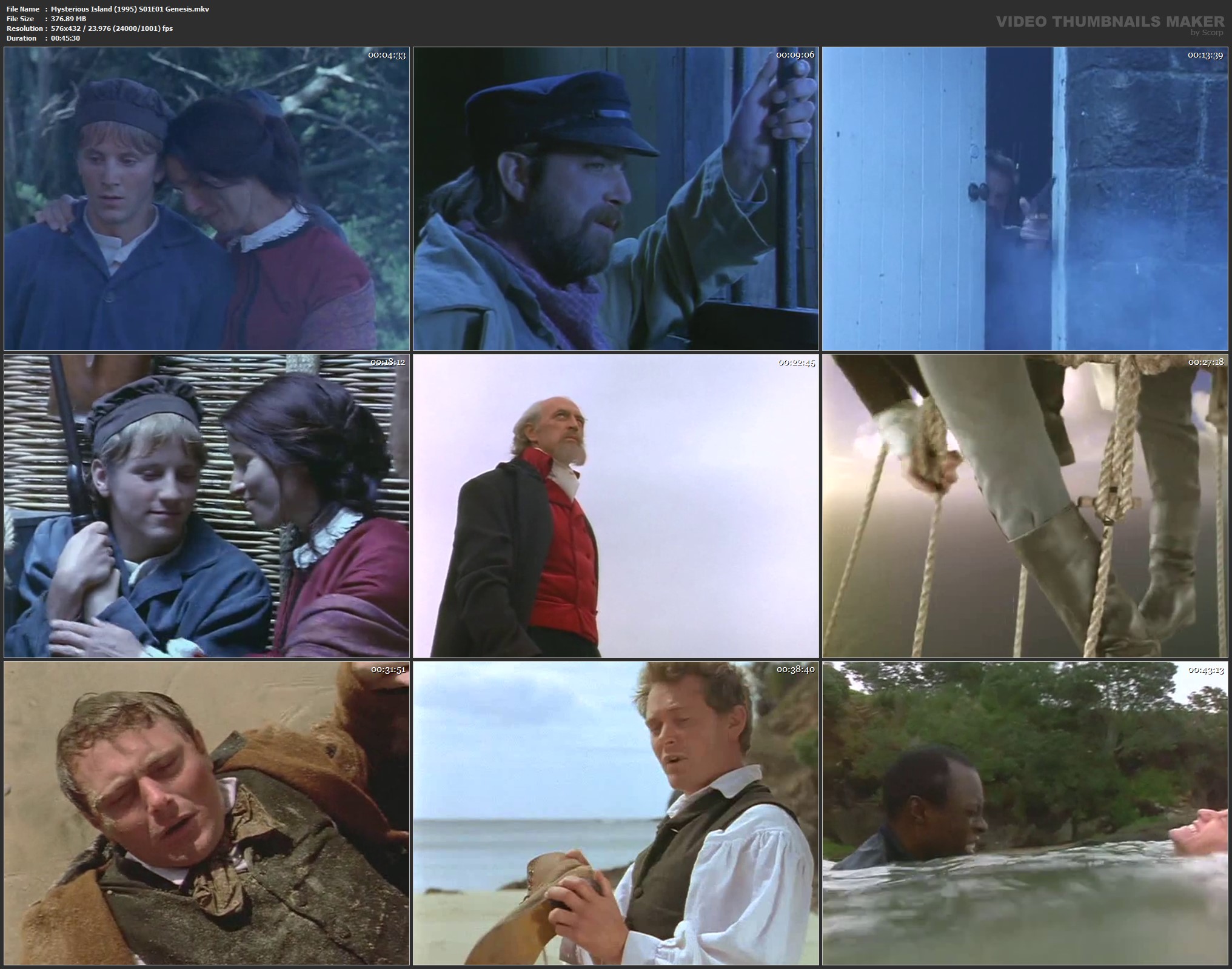The width and height of the screenshot is (1232, 969).
Task: Open the thumbnail at timestamp 00:31:51
Action: pos(207,813)
